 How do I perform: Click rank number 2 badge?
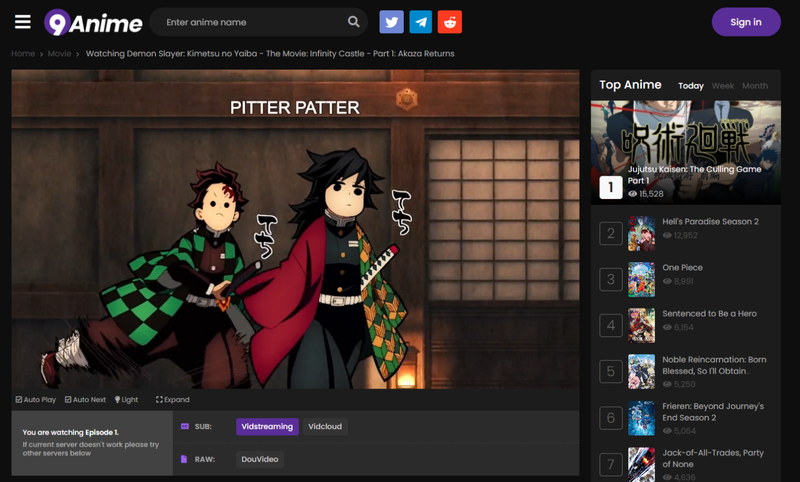tap(611, 234)
